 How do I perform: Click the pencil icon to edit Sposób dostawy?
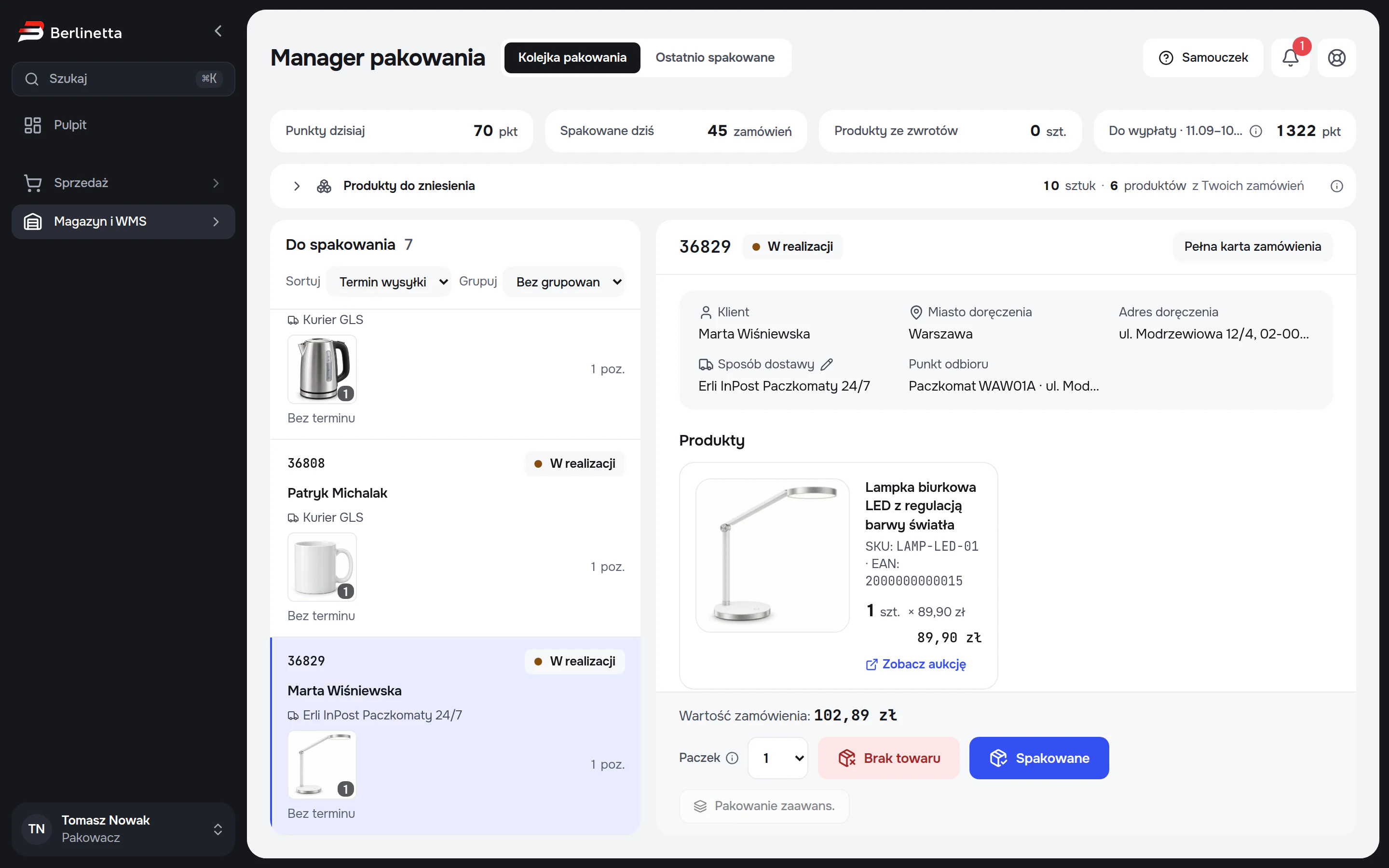pos(827,365)
